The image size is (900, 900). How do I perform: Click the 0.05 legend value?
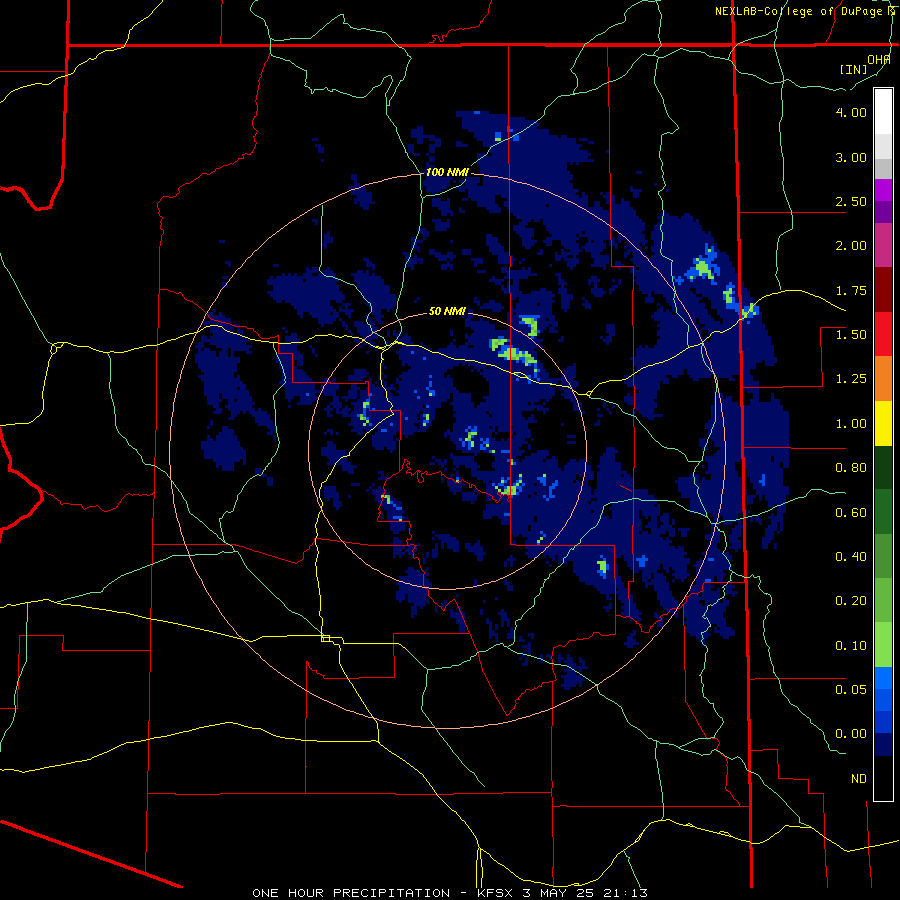tap(851, 690)
